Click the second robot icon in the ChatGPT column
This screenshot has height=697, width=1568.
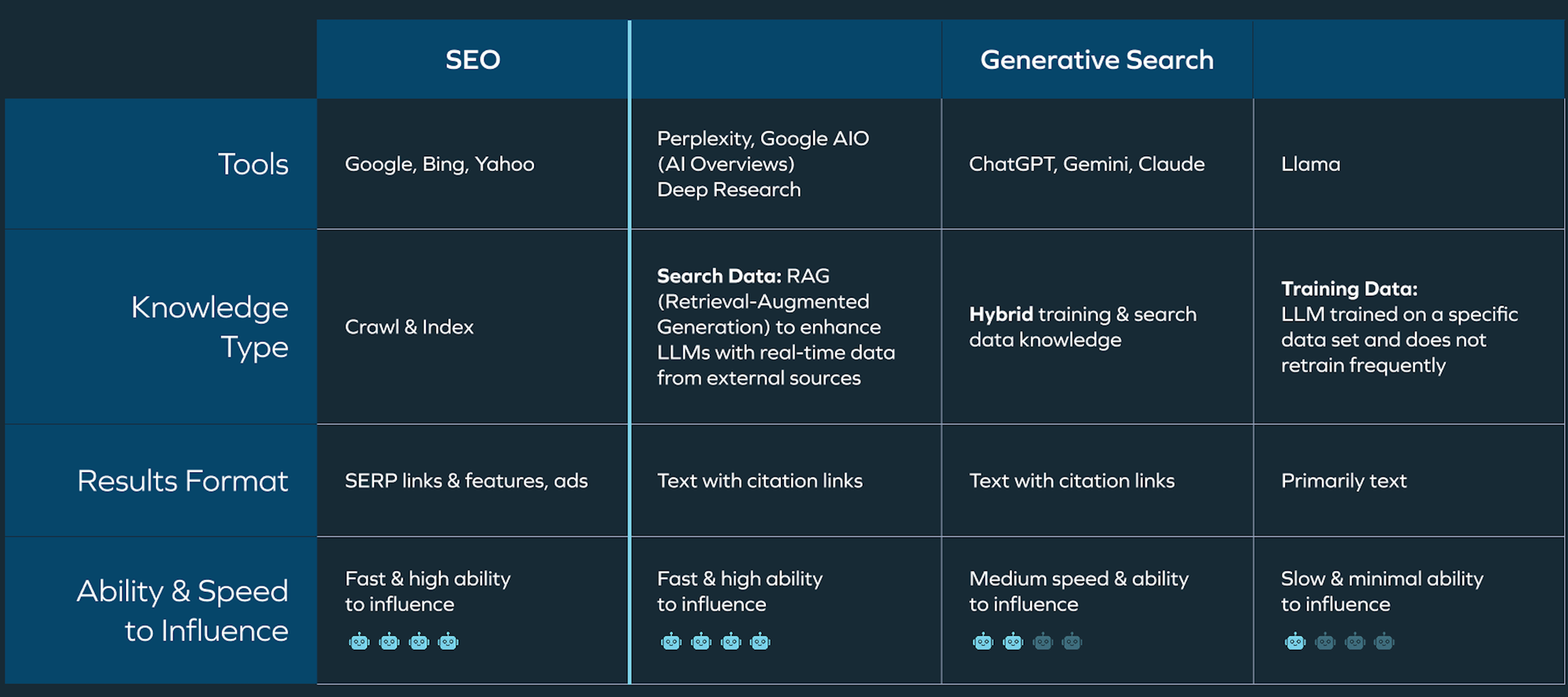(x=1013, y=642)
